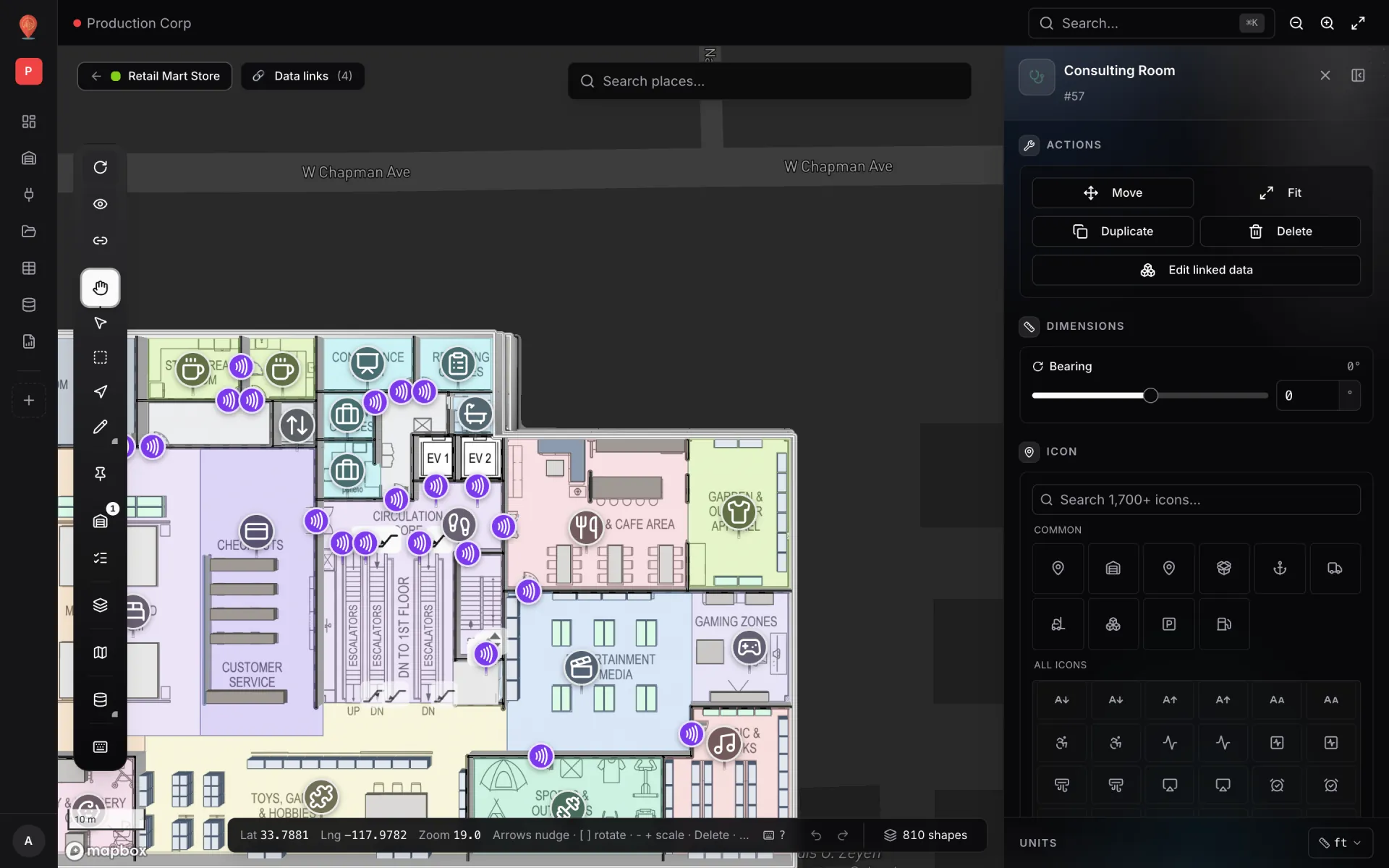Go back via Retail Mart Store
The width and height of the screenshot is (1389, 868).
[155, 76]
